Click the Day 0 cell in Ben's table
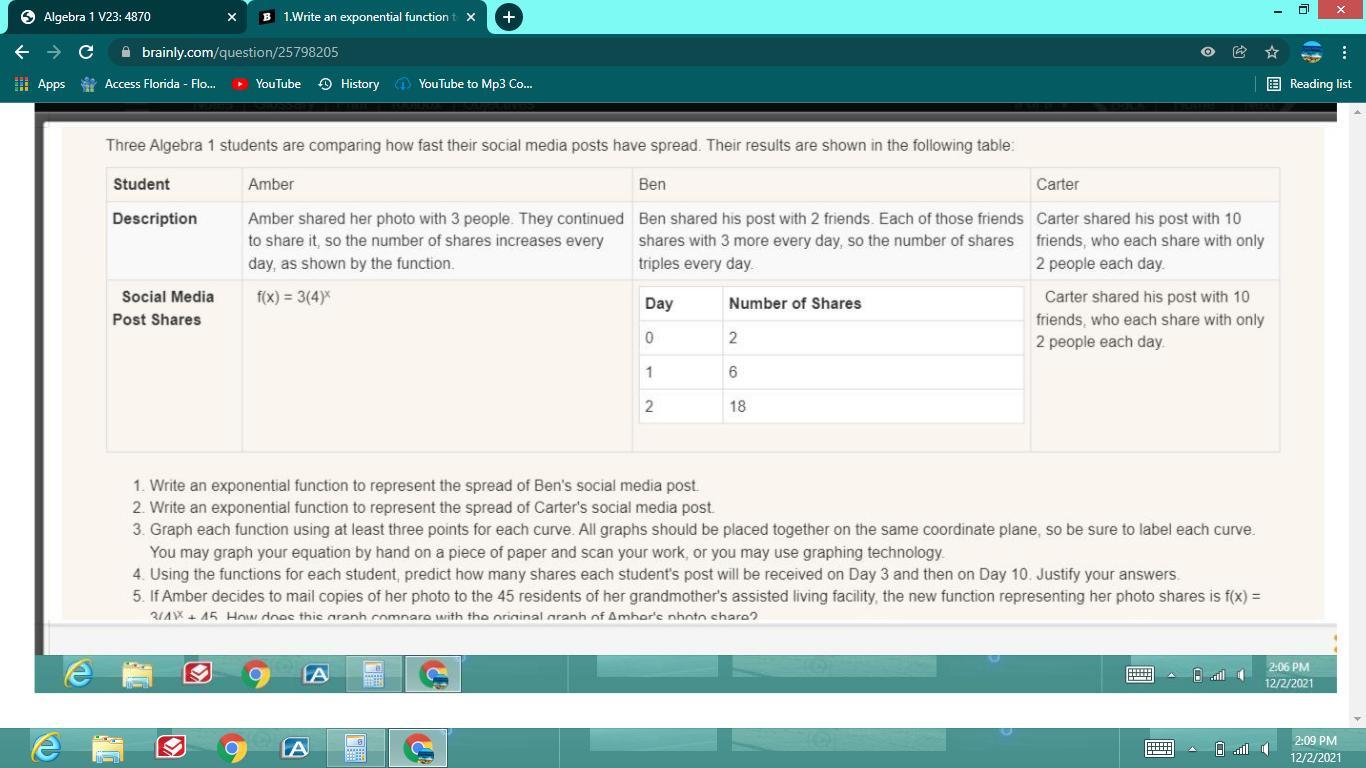The width and height of the screenshot is (1366, 768). pyautogui.click(x=681, y=338)
